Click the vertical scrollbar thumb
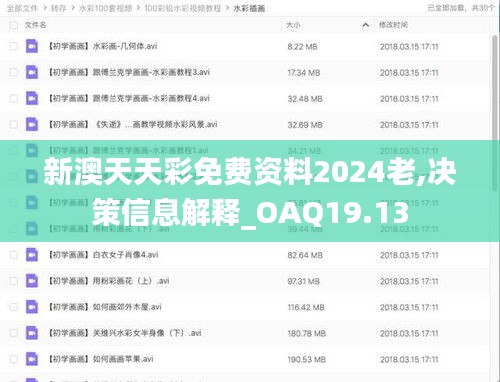Viewport: 500px width, 382px height. coord(495,113)
